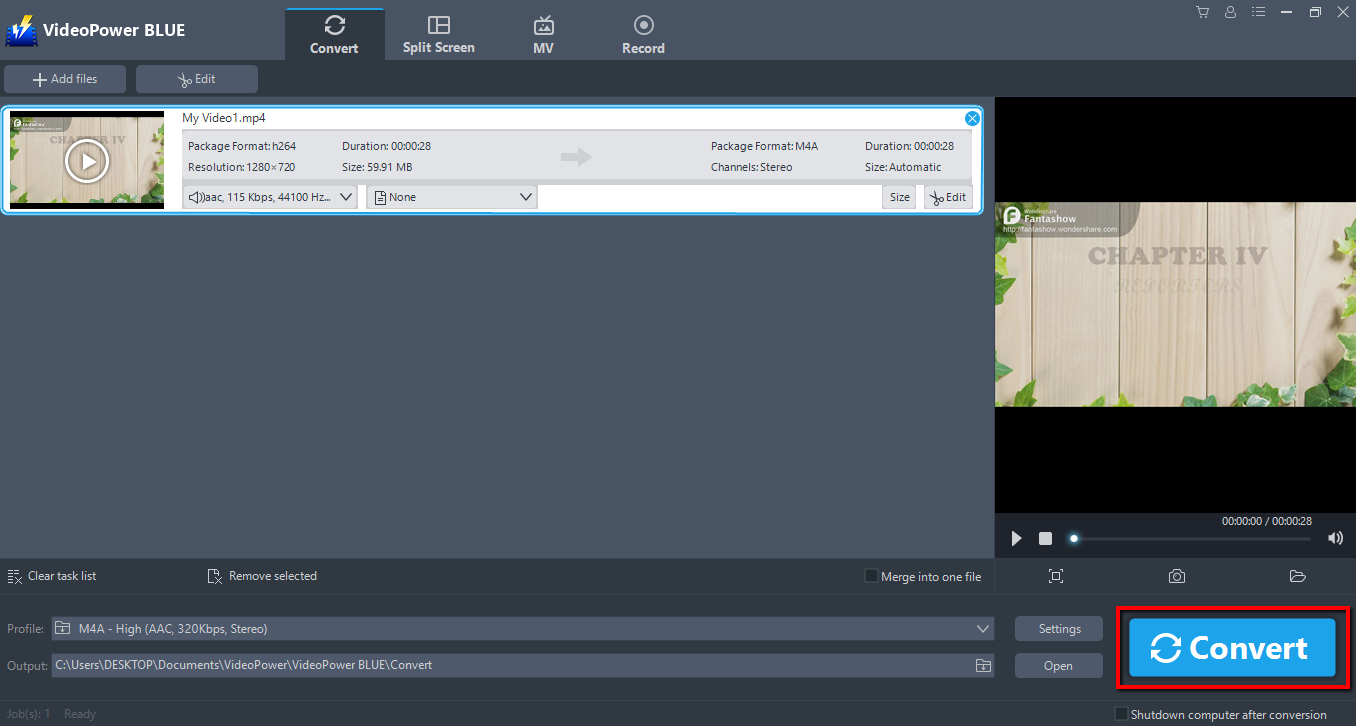Stop the preview playback

[x=1045, y=538]
